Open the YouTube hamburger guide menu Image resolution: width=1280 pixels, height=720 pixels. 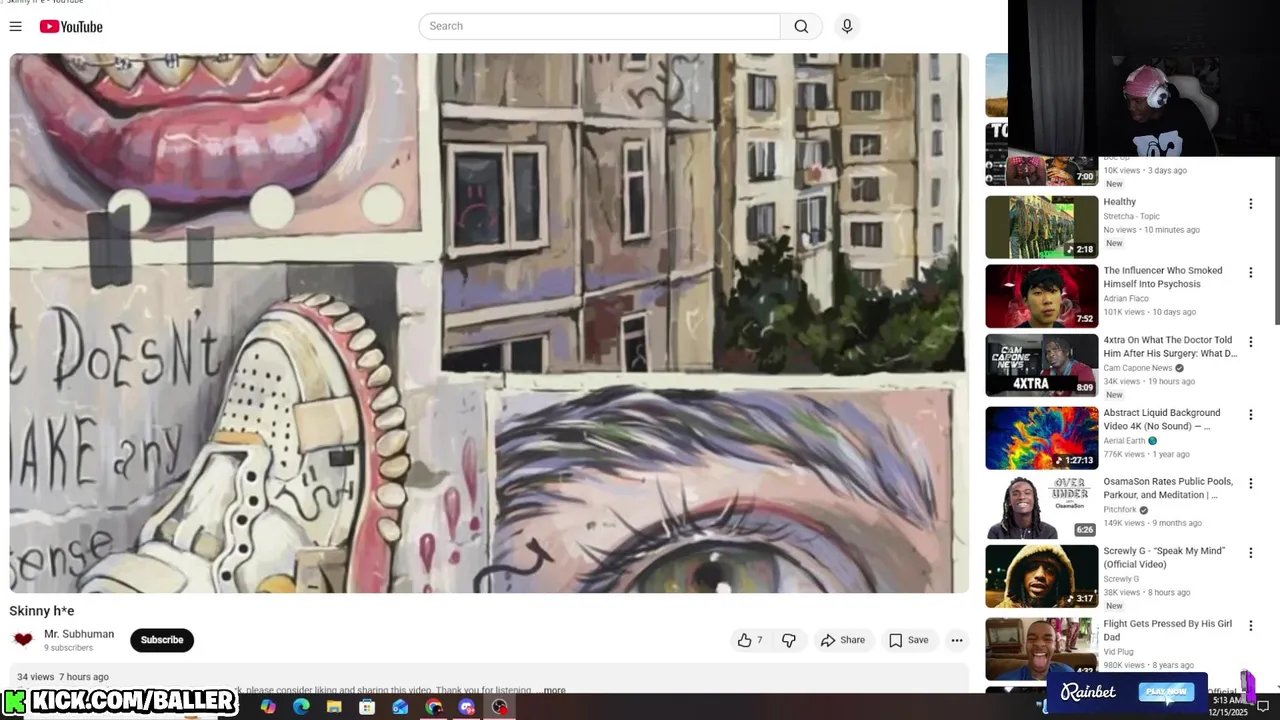click(x=15, y=26)
